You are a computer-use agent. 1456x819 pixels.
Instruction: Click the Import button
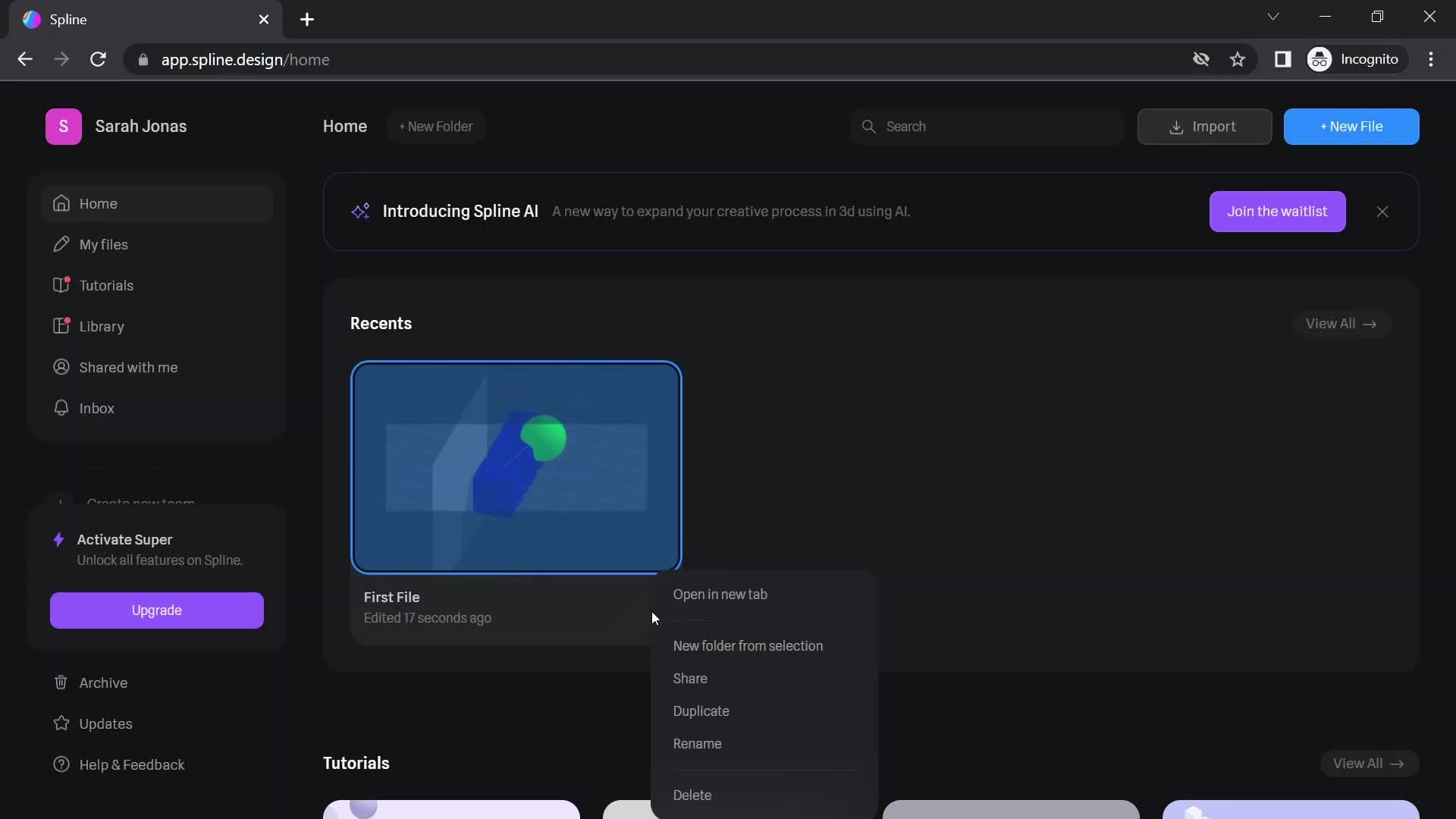[x=1203, y=125]
